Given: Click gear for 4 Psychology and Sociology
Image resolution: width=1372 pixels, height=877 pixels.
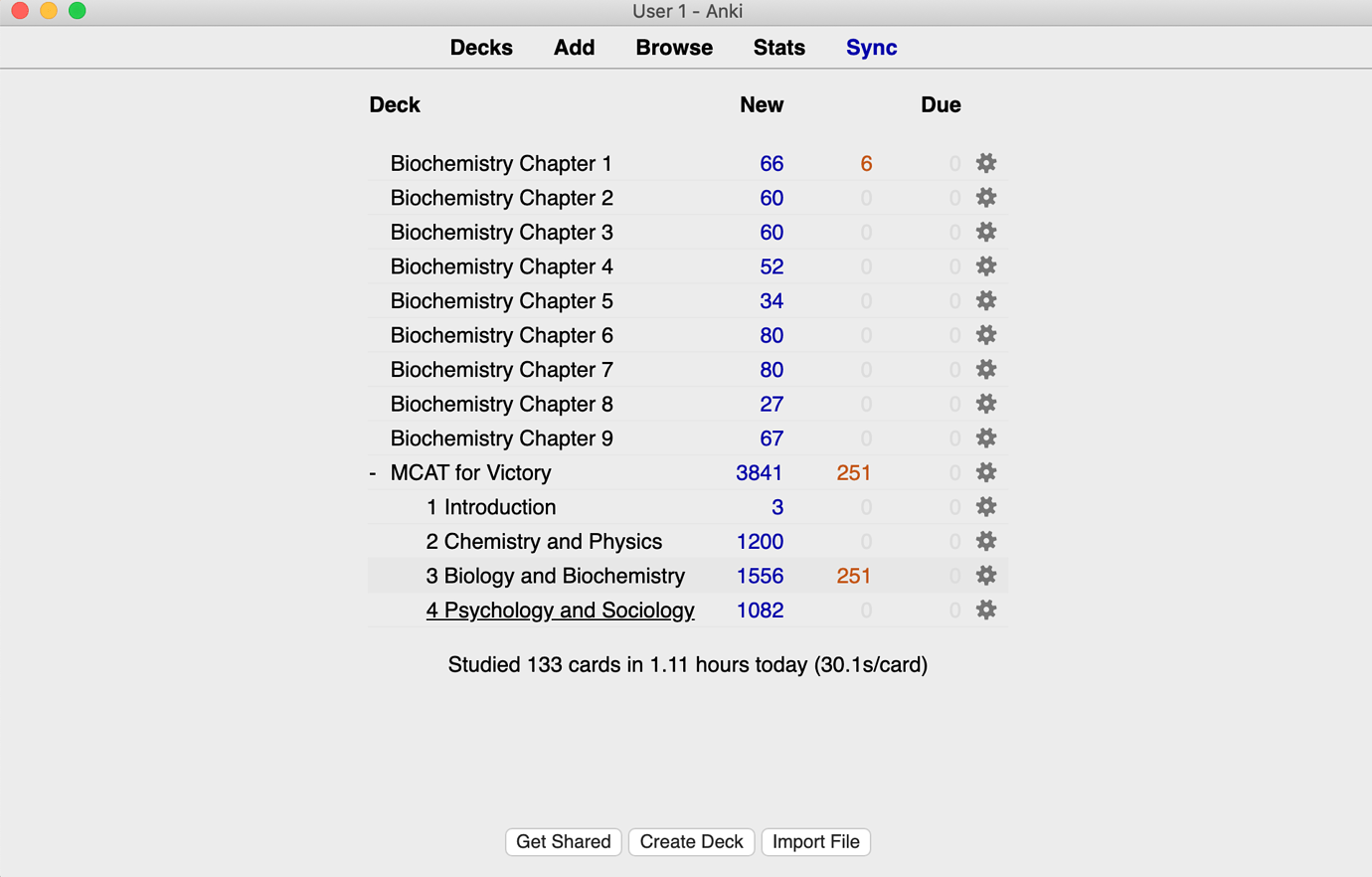Looking at the screenshot, I should [985, 611].
